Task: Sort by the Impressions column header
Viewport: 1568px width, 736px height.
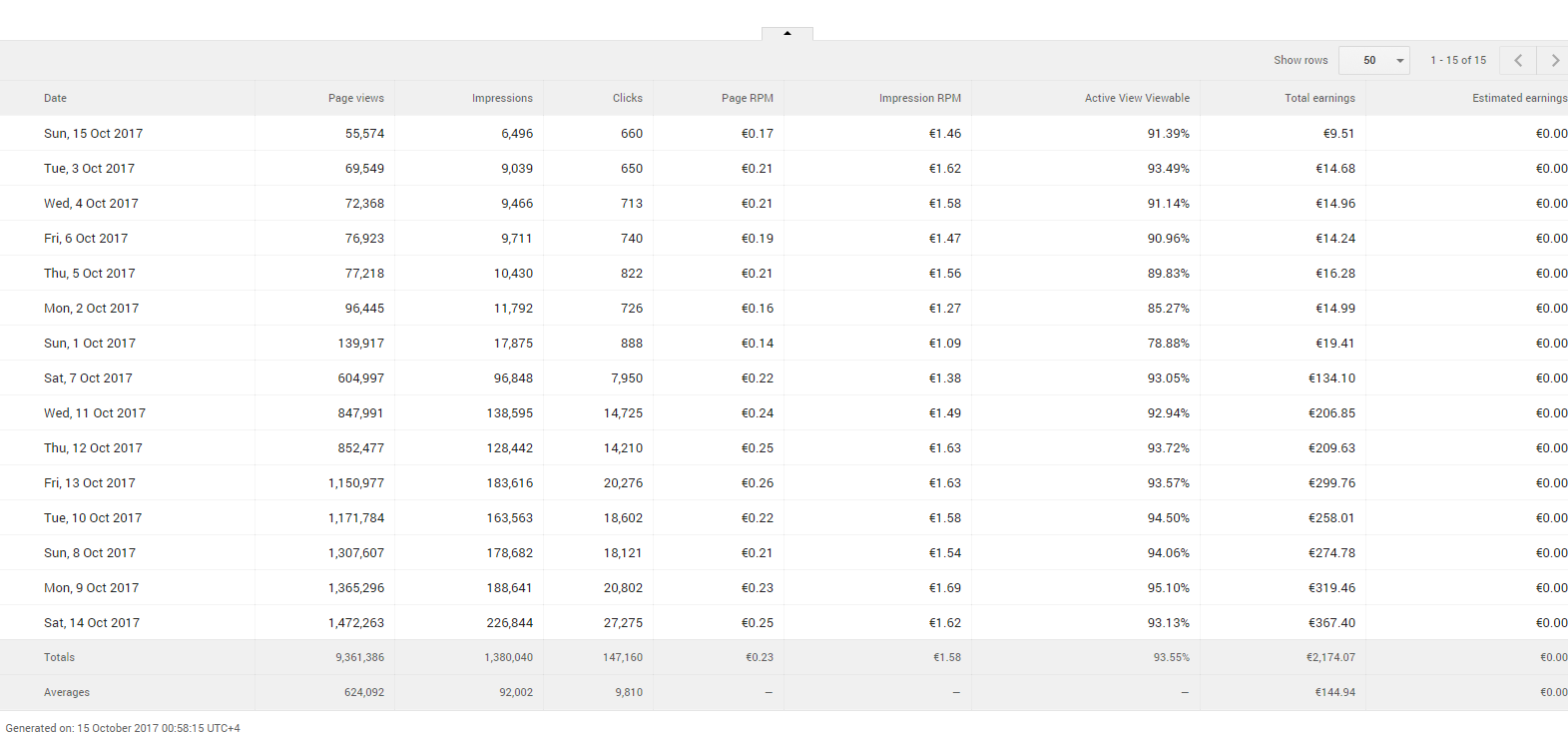Action: click(502, 98)
